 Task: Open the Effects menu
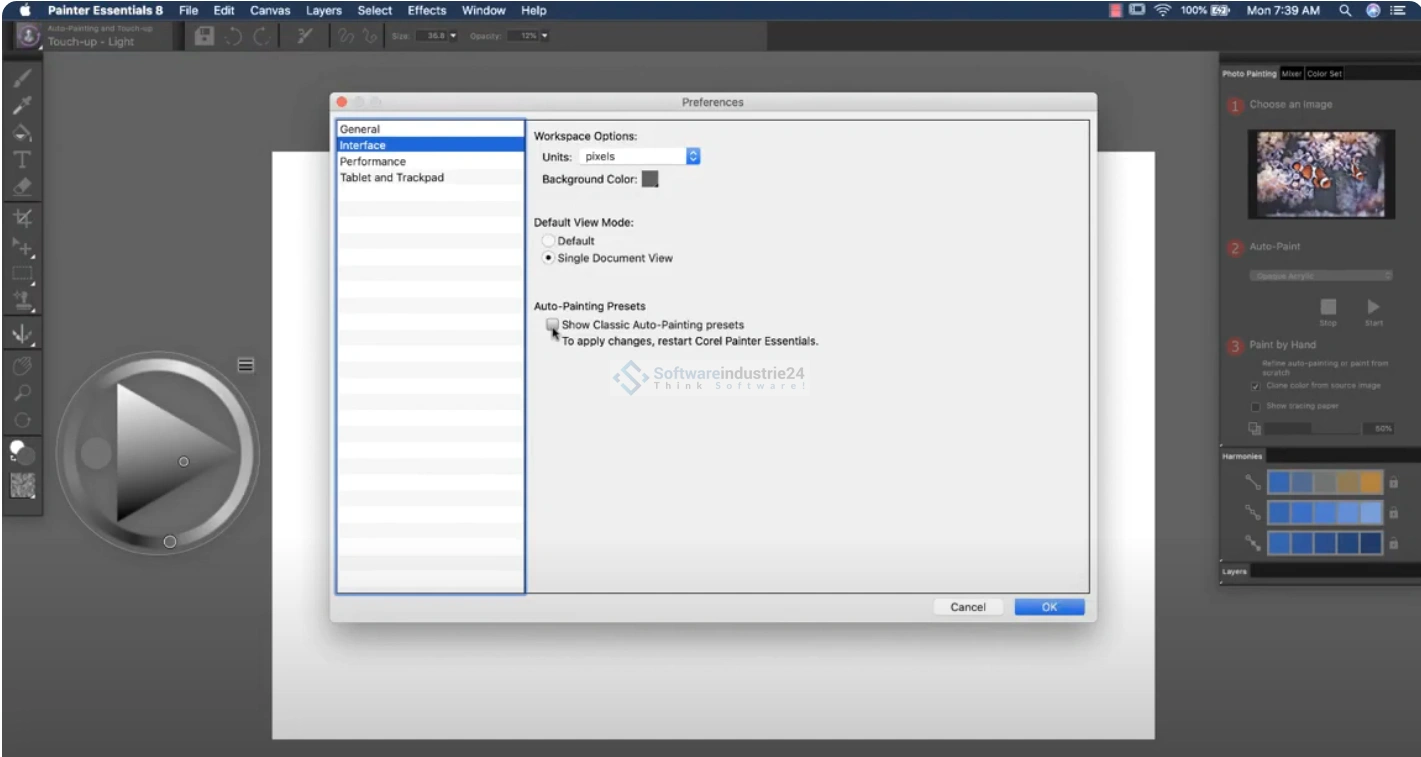426,10
